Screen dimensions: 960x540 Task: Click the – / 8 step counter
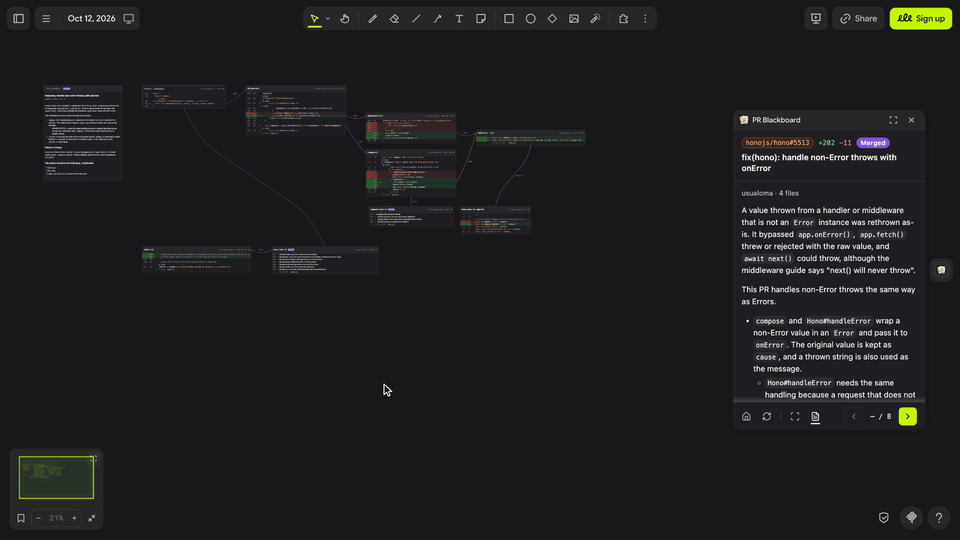(x=880, y=416)
